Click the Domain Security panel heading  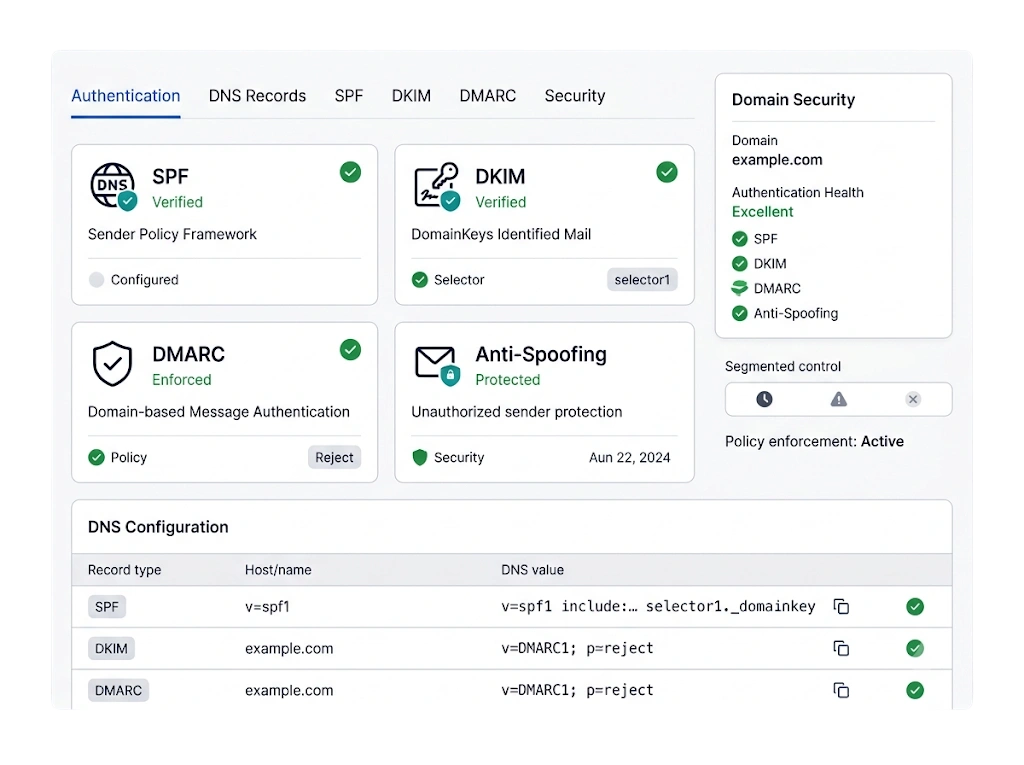pos(793,99)
